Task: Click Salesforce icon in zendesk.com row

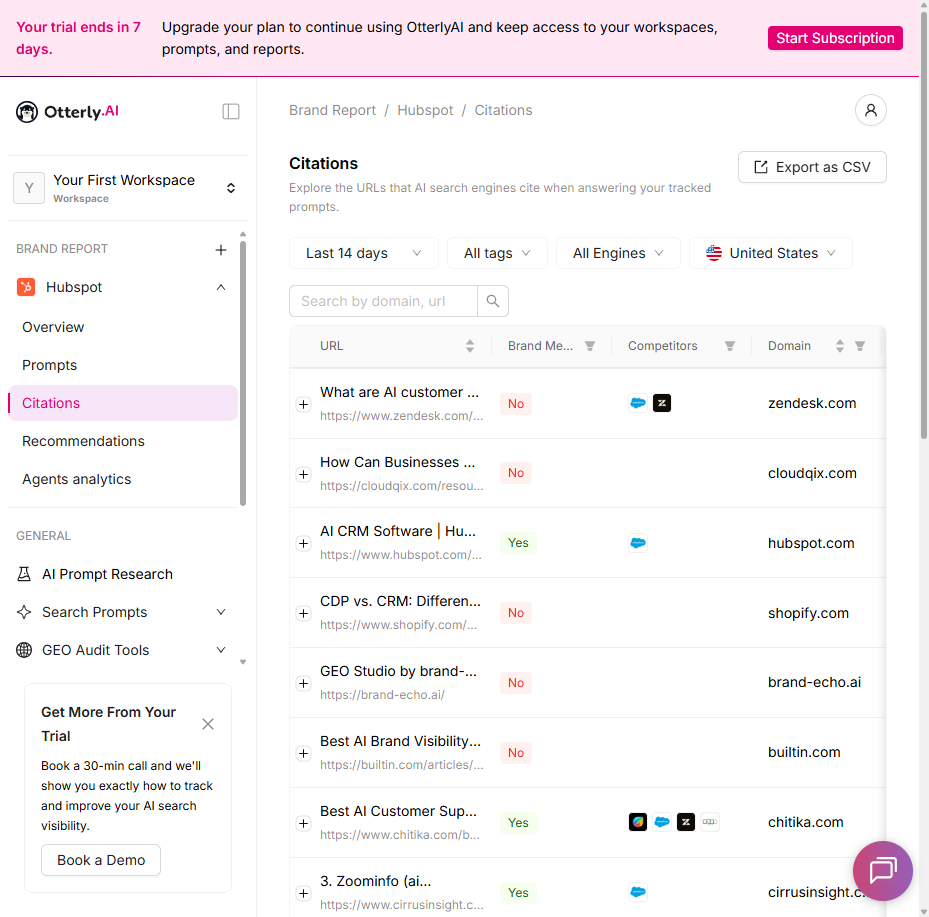Action: tap(638, 403)
